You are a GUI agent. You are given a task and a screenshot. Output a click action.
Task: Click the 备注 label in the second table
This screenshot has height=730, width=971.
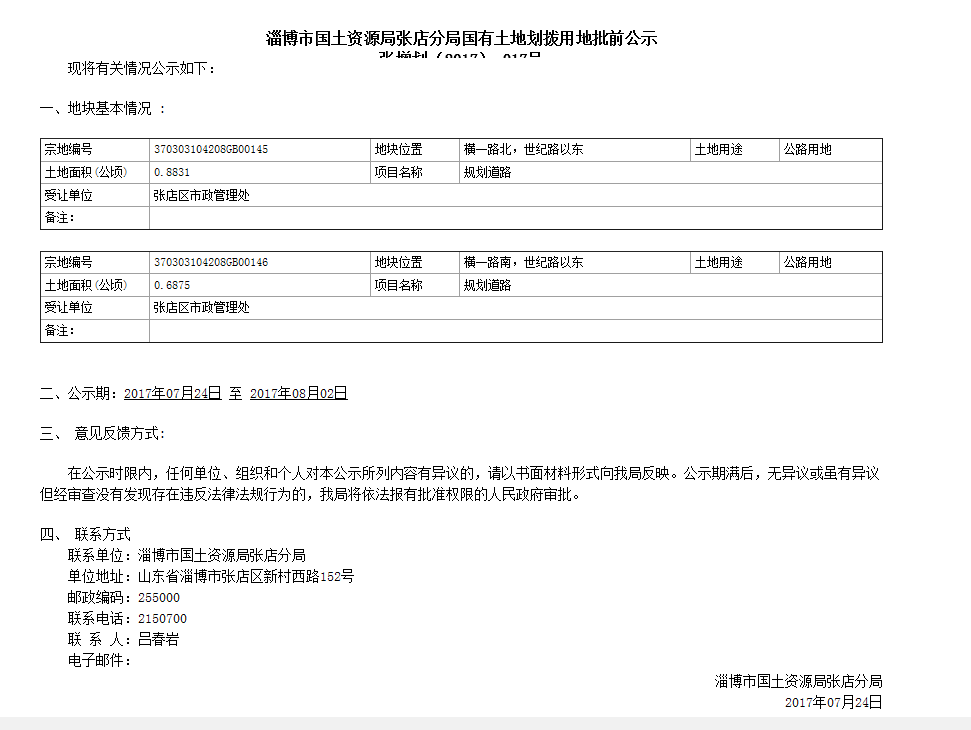(59, 331)
